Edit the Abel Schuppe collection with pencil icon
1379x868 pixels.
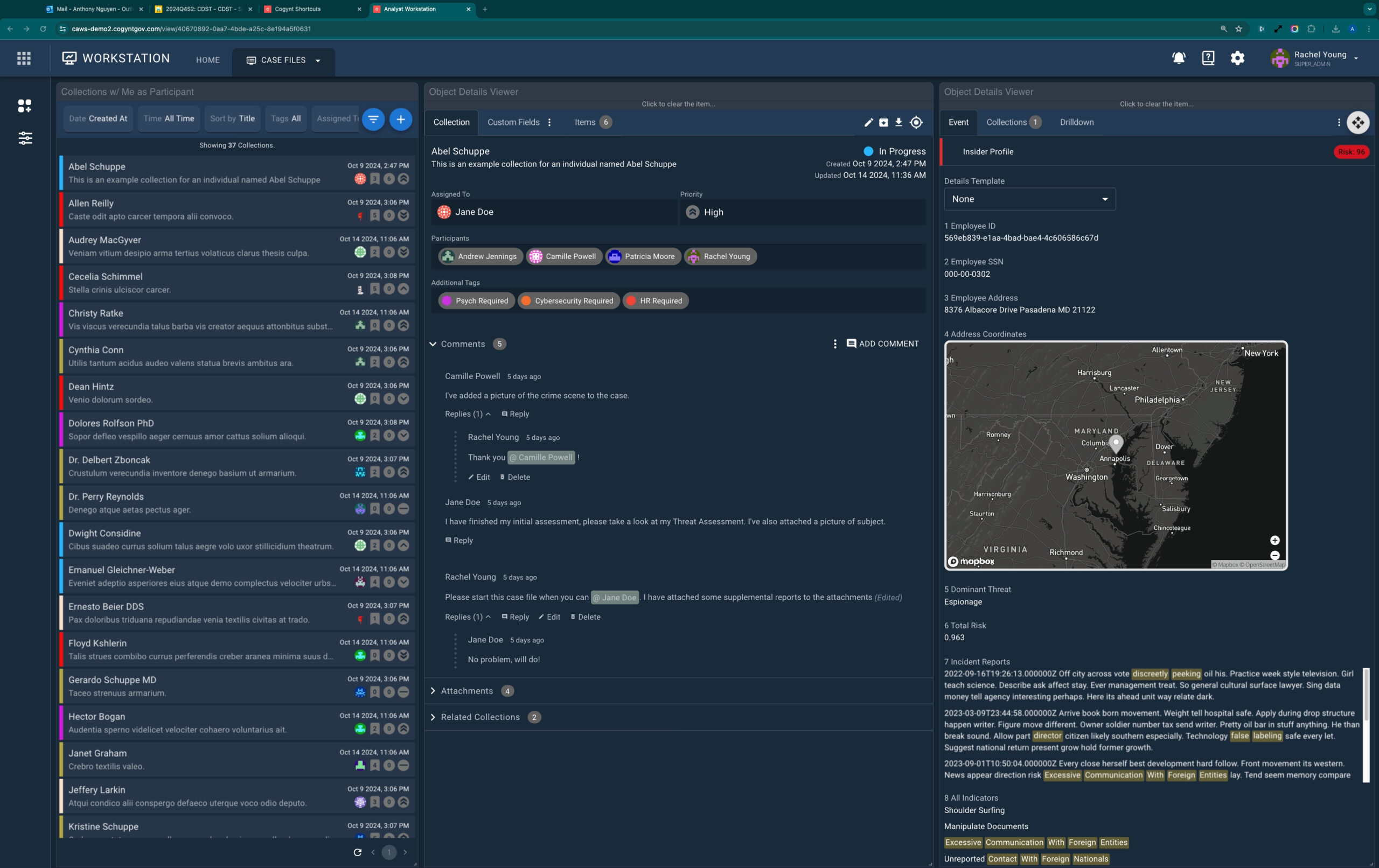click(868, 123)
